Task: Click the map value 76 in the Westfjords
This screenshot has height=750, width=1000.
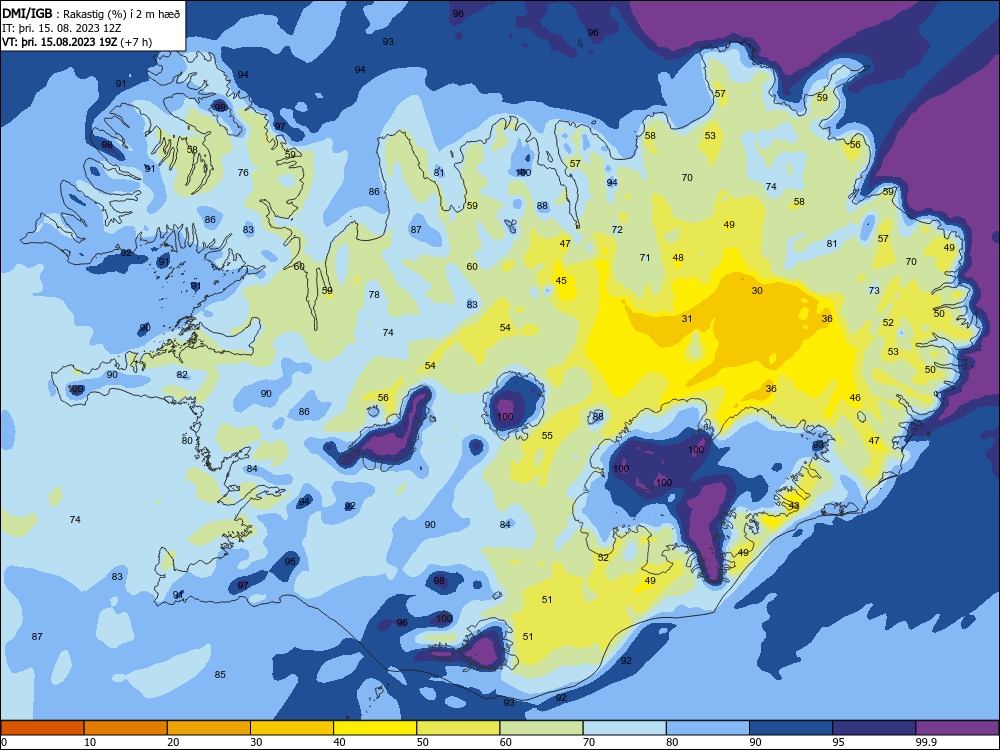Action: [243, 173]
